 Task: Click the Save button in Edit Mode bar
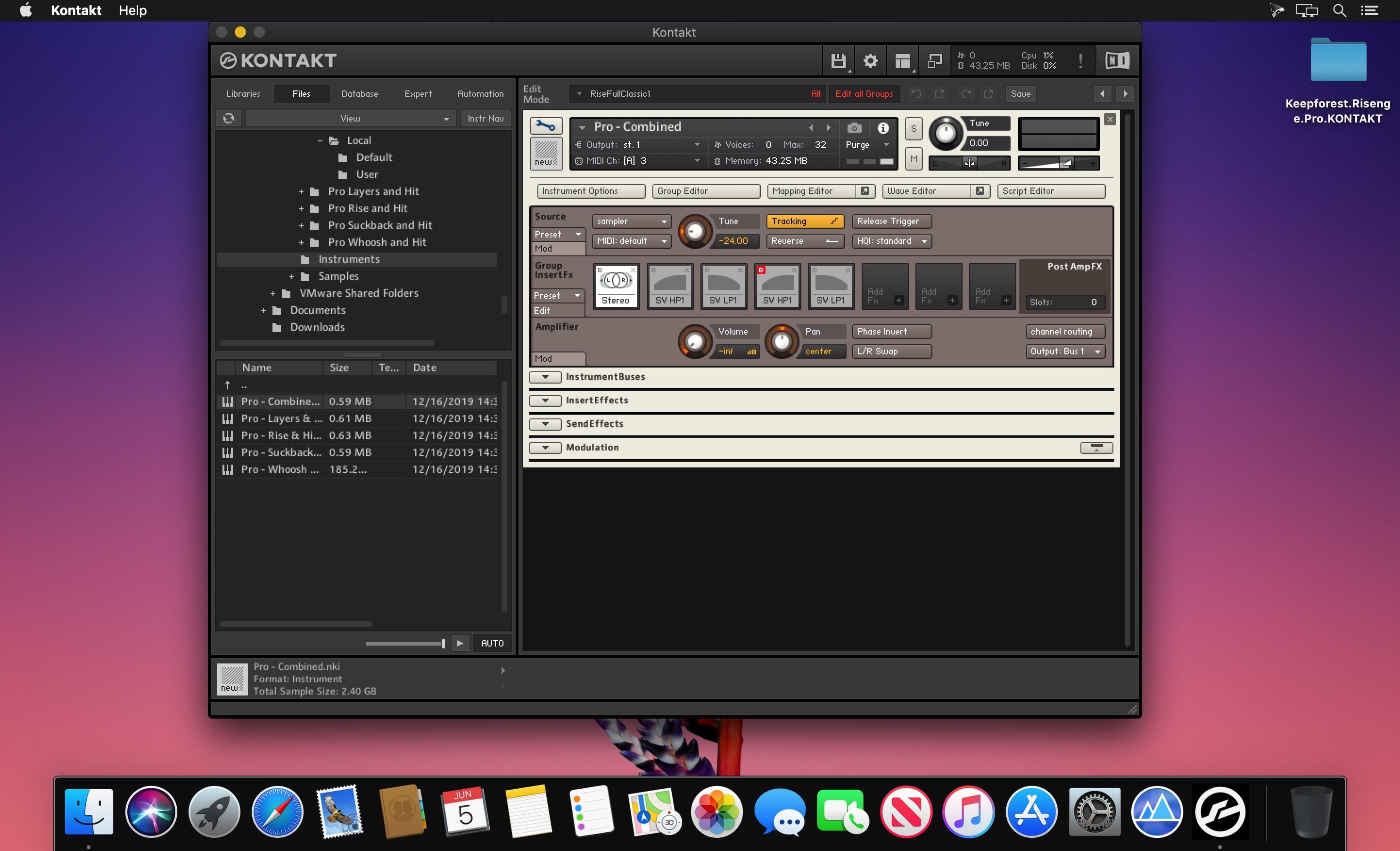1021,94
